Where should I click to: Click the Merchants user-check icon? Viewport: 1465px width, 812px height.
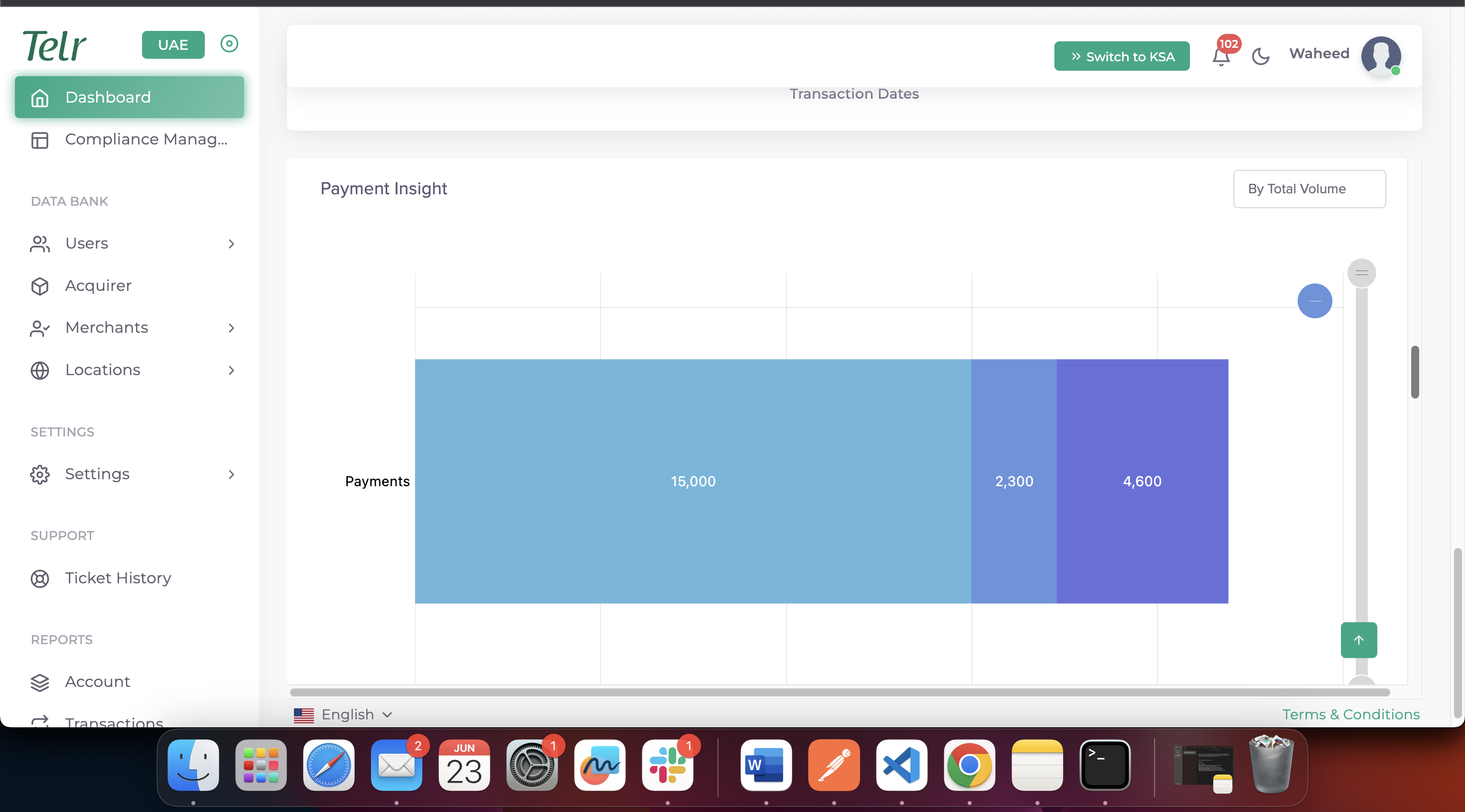point(40,328)
